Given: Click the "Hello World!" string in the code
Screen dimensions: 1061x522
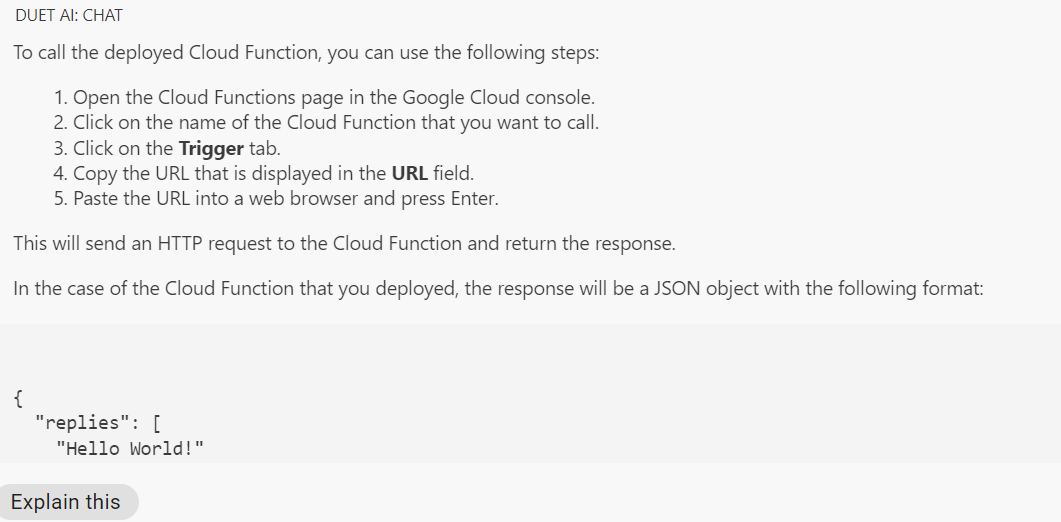Looking at the screenshot, I should [130, 448].
